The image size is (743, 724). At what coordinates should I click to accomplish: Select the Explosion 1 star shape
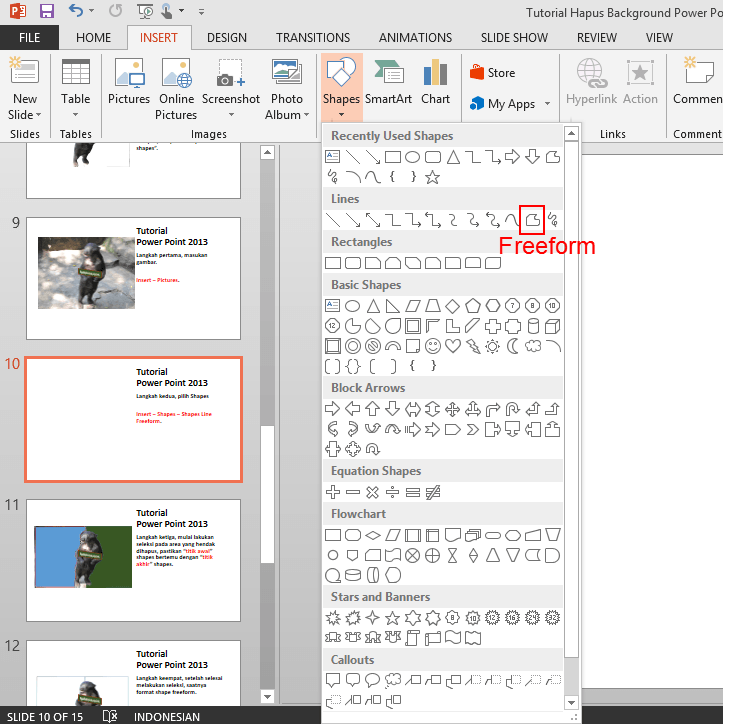point(333,618)
